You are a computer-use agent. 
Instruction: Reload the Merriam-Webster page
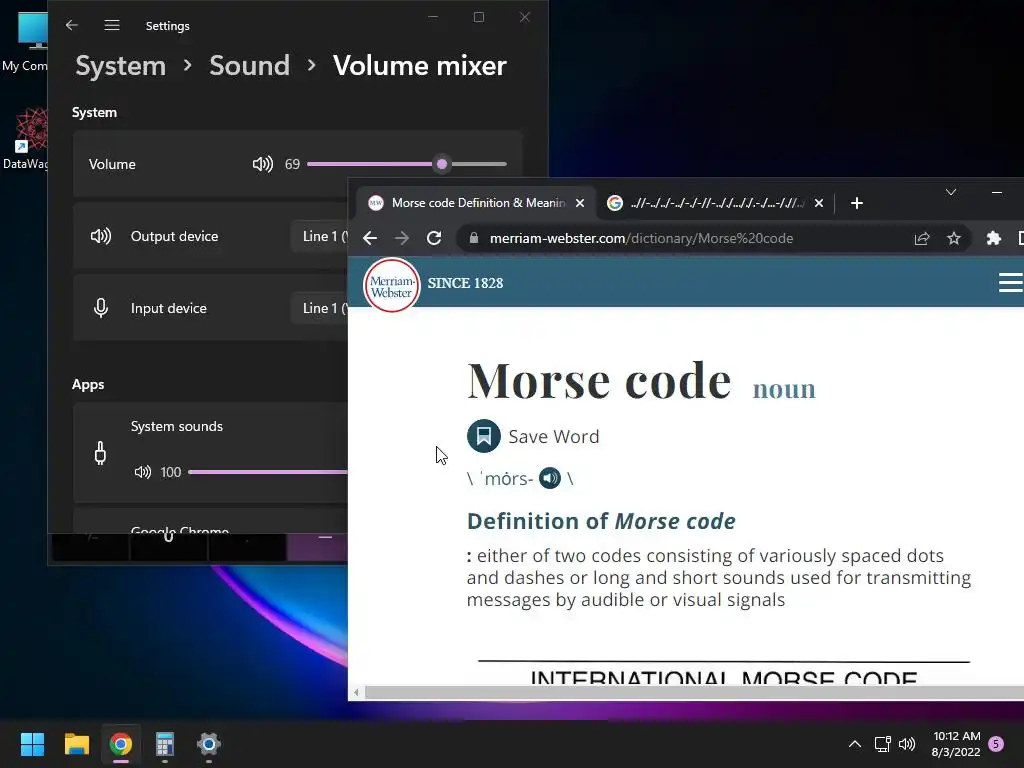434,238
